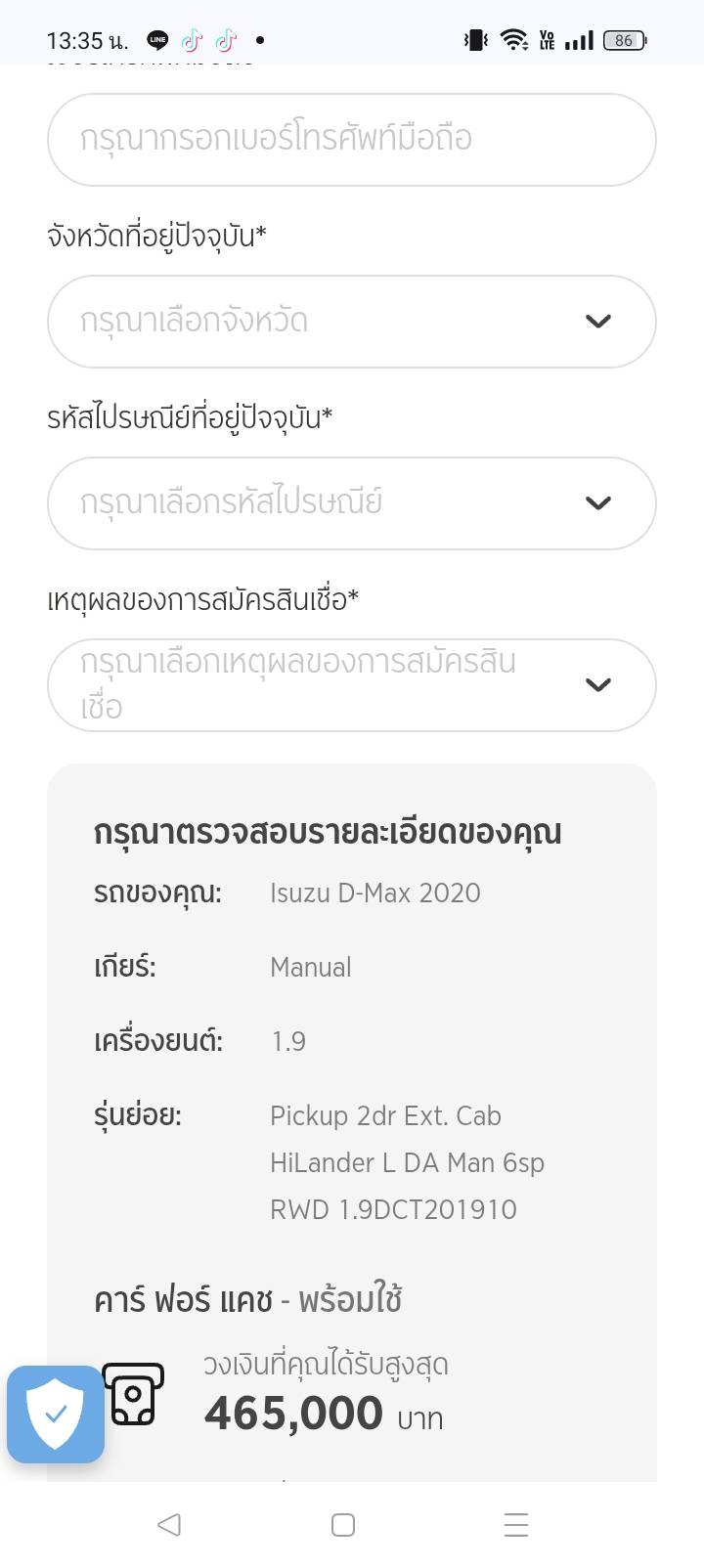The height and width of the screenshot is (1568, 704).
Task: Tap the Wi-Fi status icon
Action: [513, 40]
